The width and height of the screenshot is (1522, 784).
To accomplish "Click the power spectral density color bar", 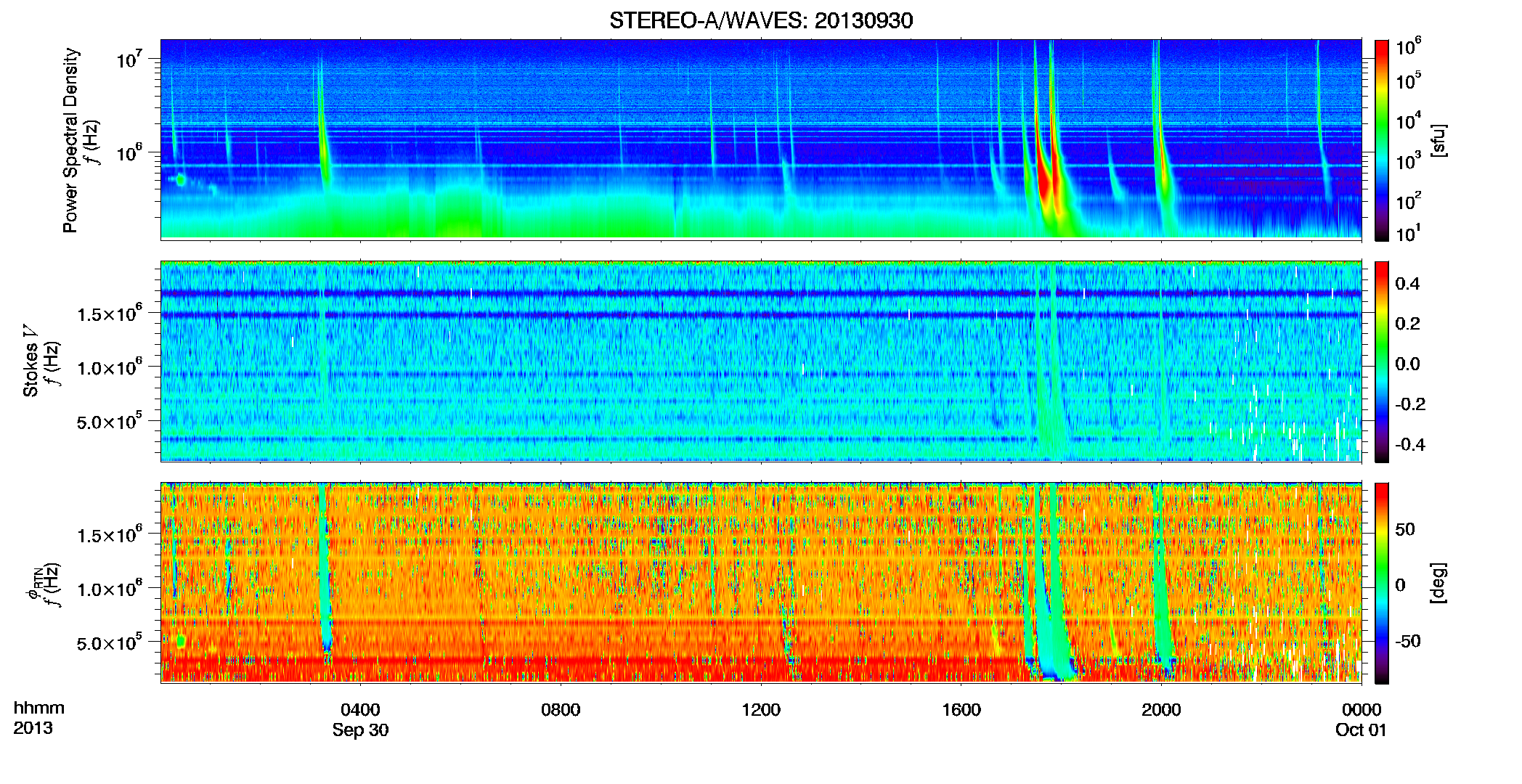I will point(1382,140).
